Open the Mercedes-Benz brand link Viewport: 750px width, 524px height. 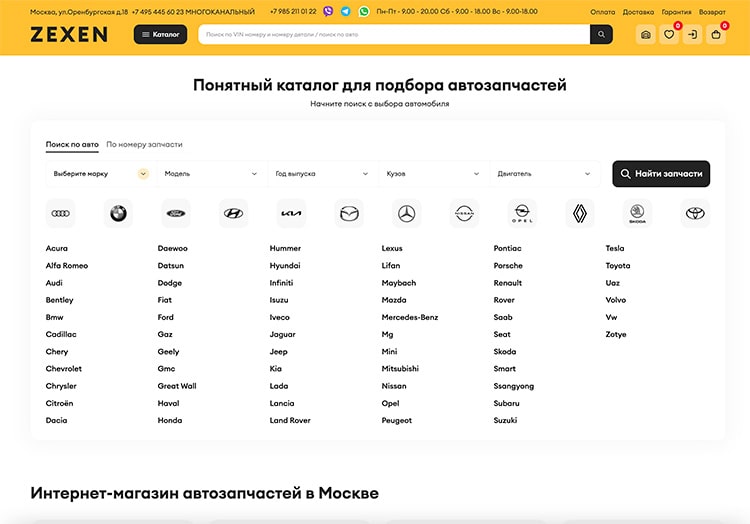click(410, 317)
